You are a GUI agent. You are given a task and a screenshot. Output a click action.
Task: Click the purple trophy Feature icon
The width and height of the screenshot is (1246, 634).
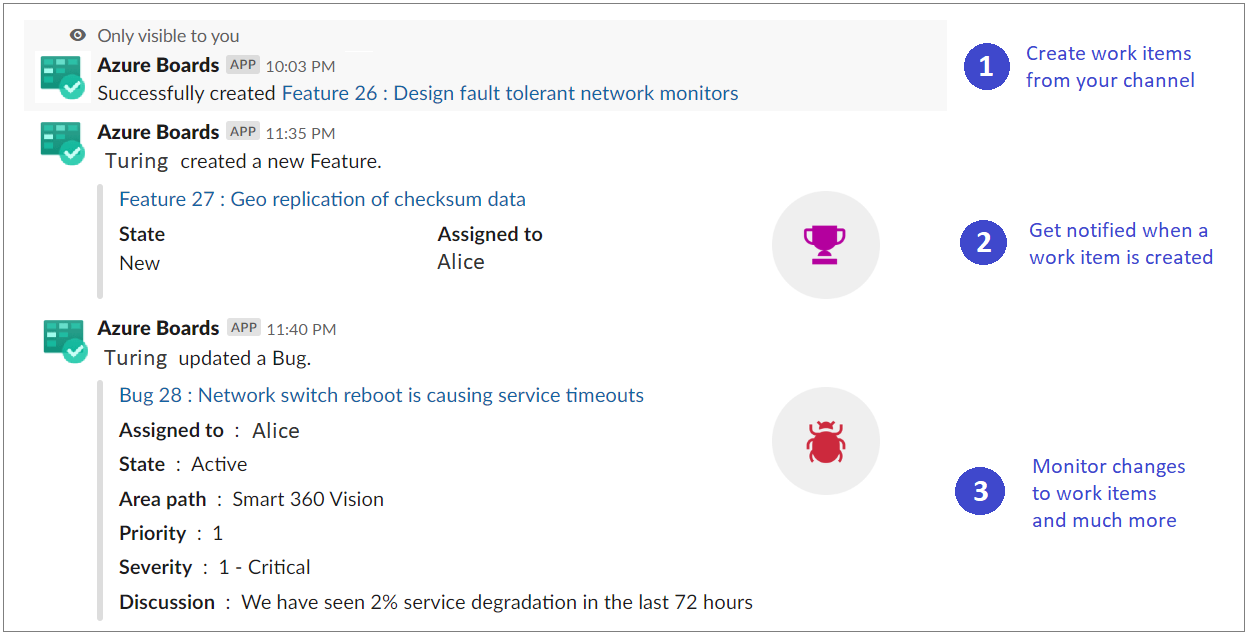point(825,244)
